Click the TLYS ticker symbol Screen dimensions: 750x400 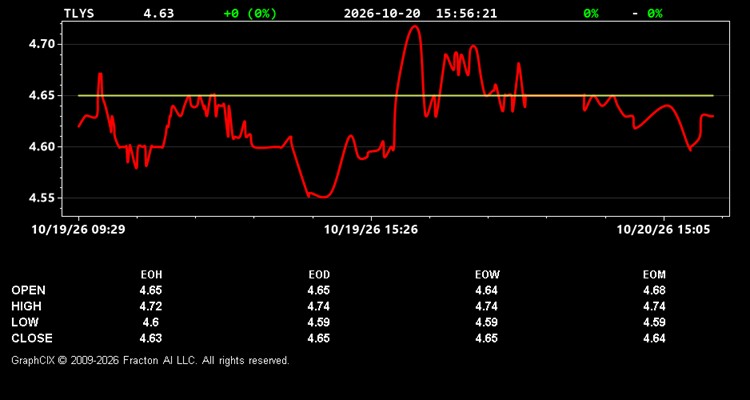[79, 13]
